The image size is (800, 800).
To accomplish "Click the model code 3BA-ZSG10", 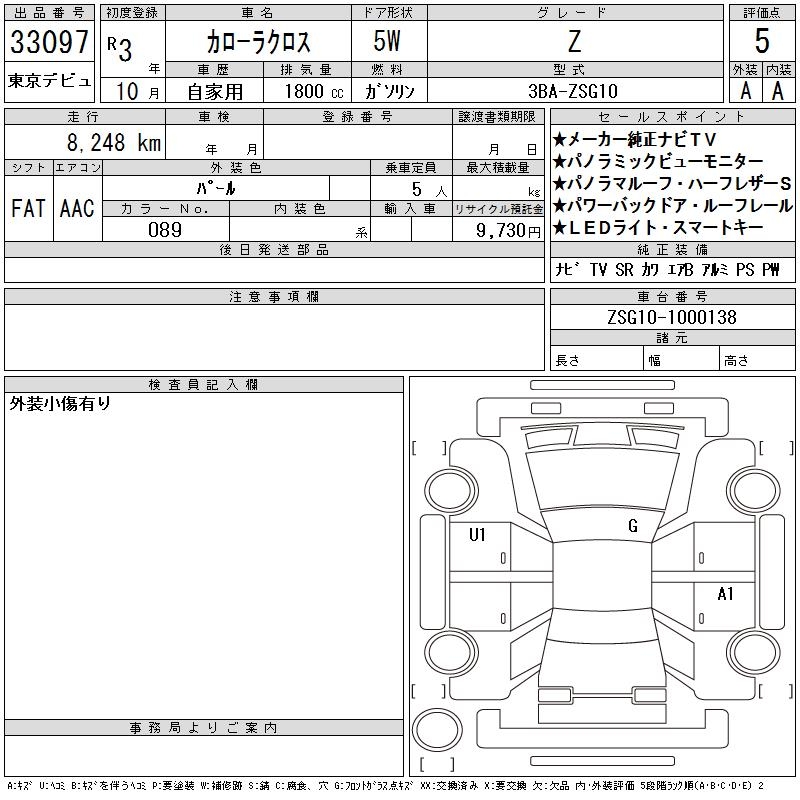I will tap(573, 91).
